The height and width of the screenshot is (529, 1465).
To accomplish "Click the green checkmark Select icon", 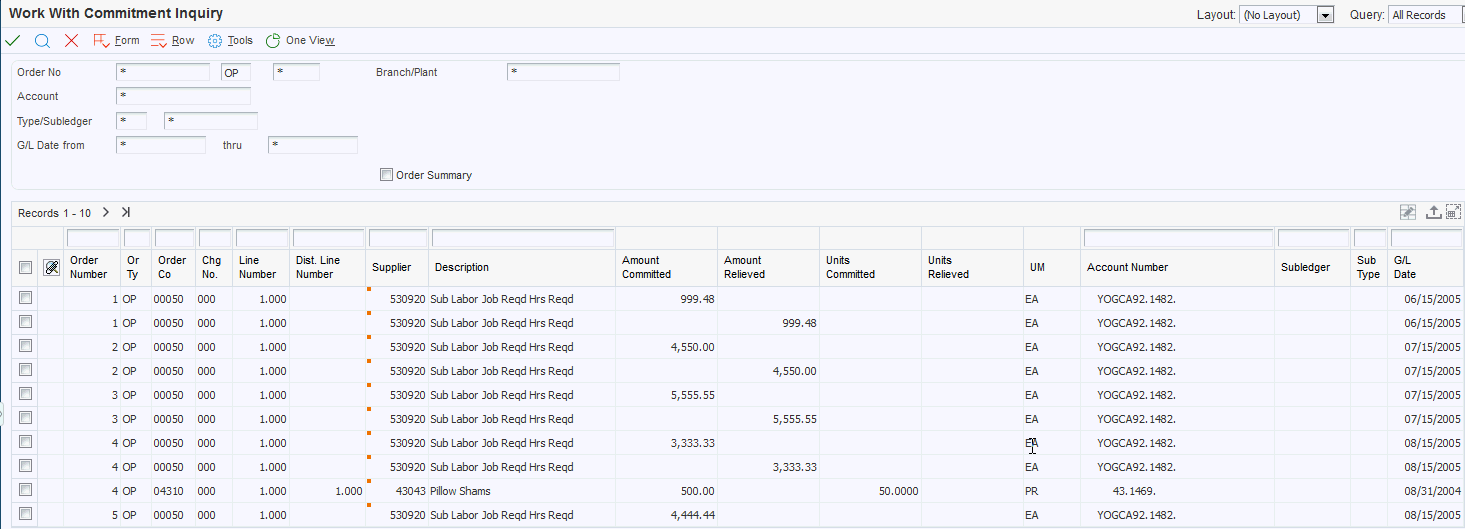I will [x=13, y=41].
